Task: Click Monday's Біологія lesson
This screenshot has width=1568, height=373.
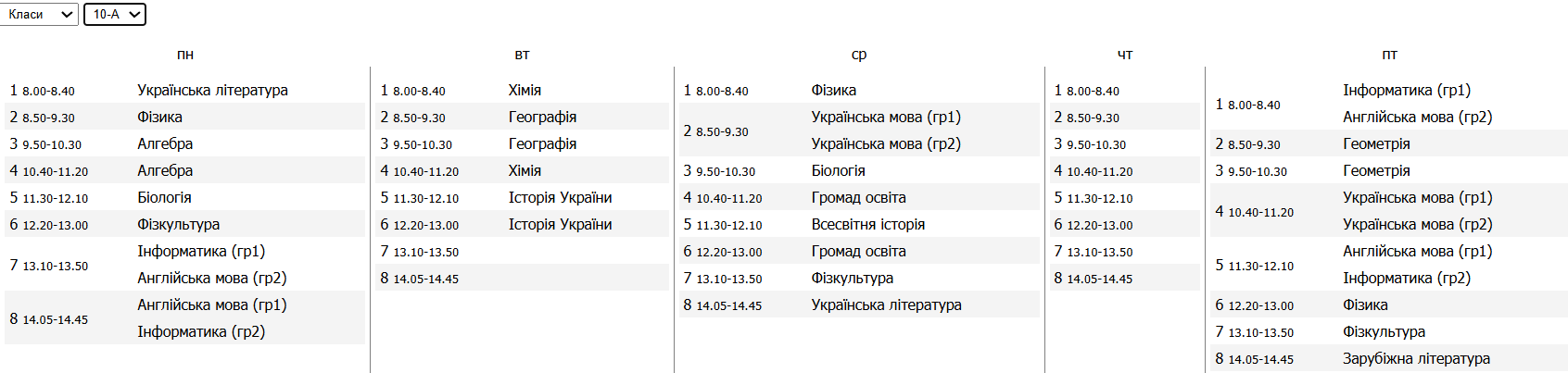Action: click(164, 198)
